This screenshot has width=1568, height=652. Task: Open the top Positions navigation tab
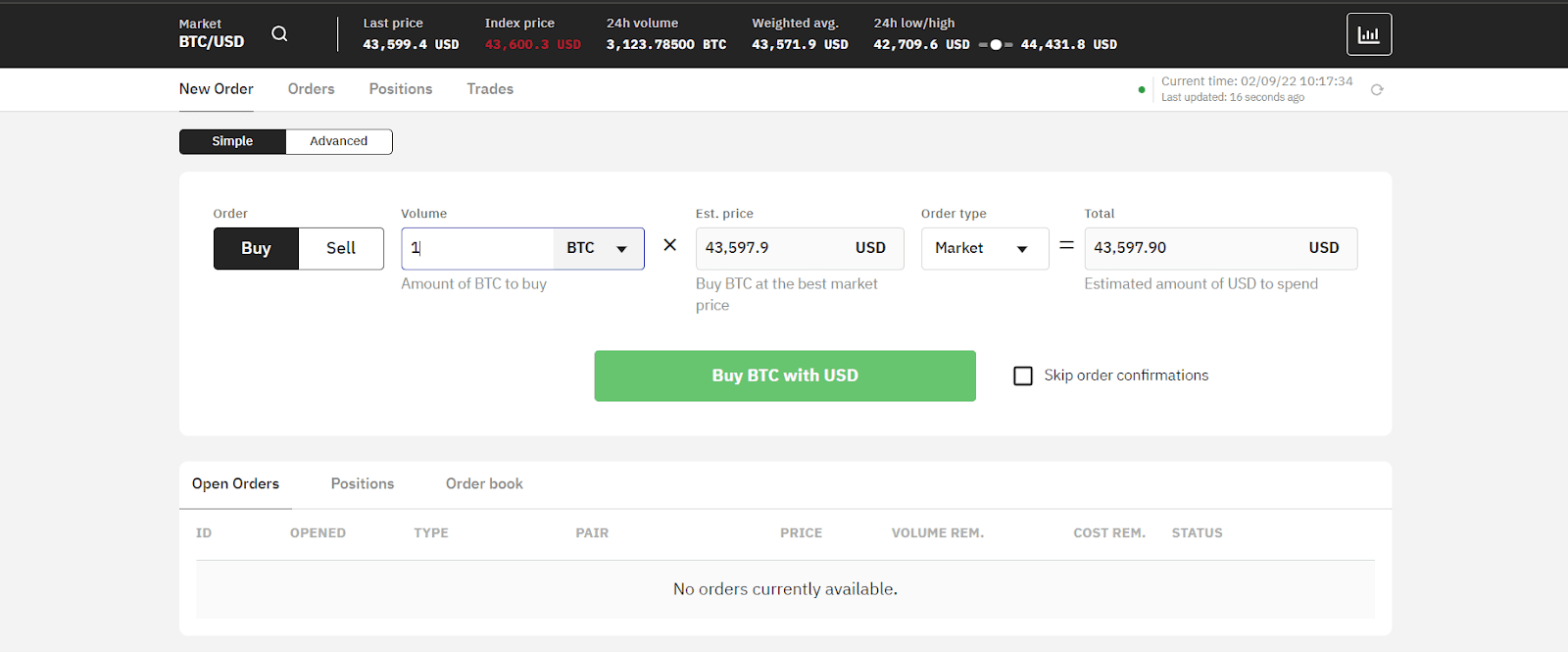[400, 89]
